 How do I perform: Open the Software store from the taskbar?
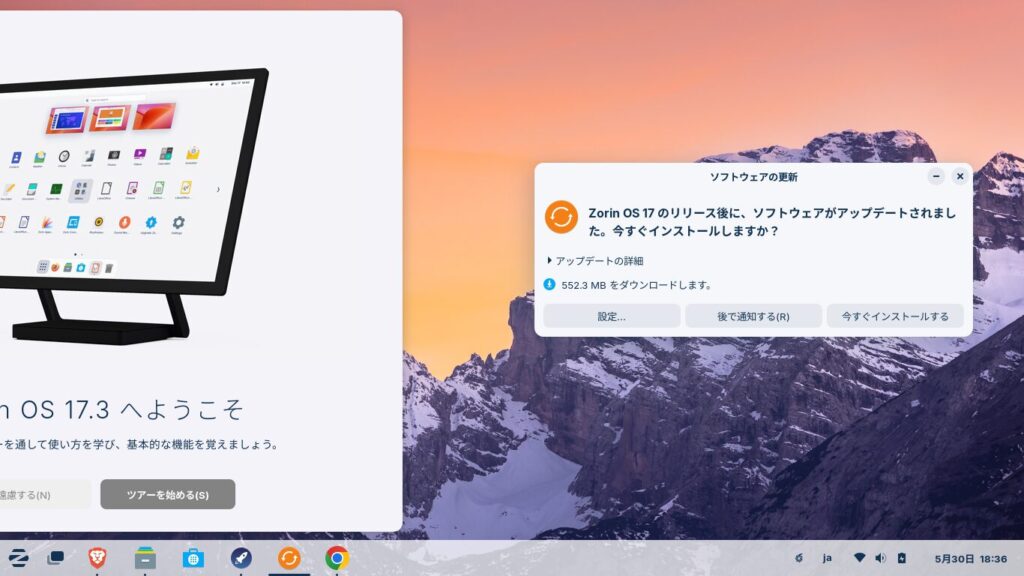point(193,558)
